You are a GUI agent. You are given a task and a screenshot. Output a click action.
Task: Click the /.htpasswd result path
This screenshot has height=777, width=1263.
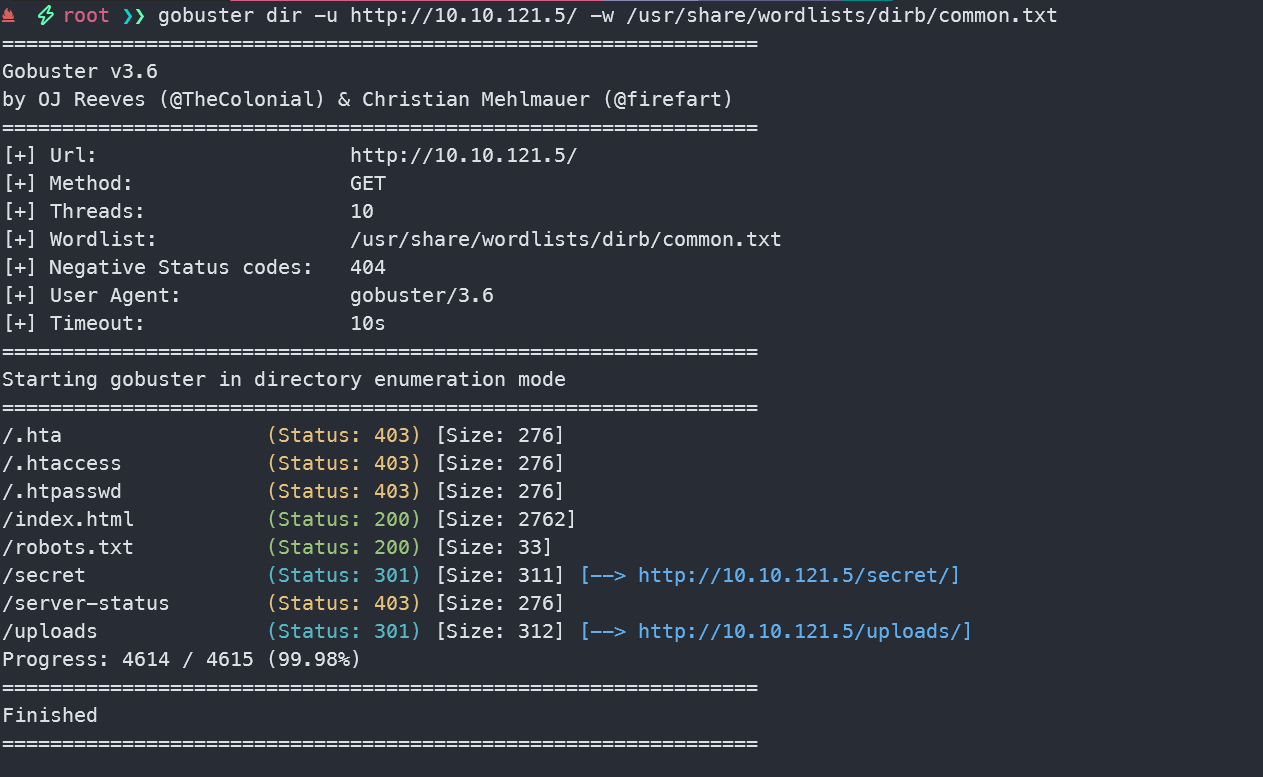(62, 491)
